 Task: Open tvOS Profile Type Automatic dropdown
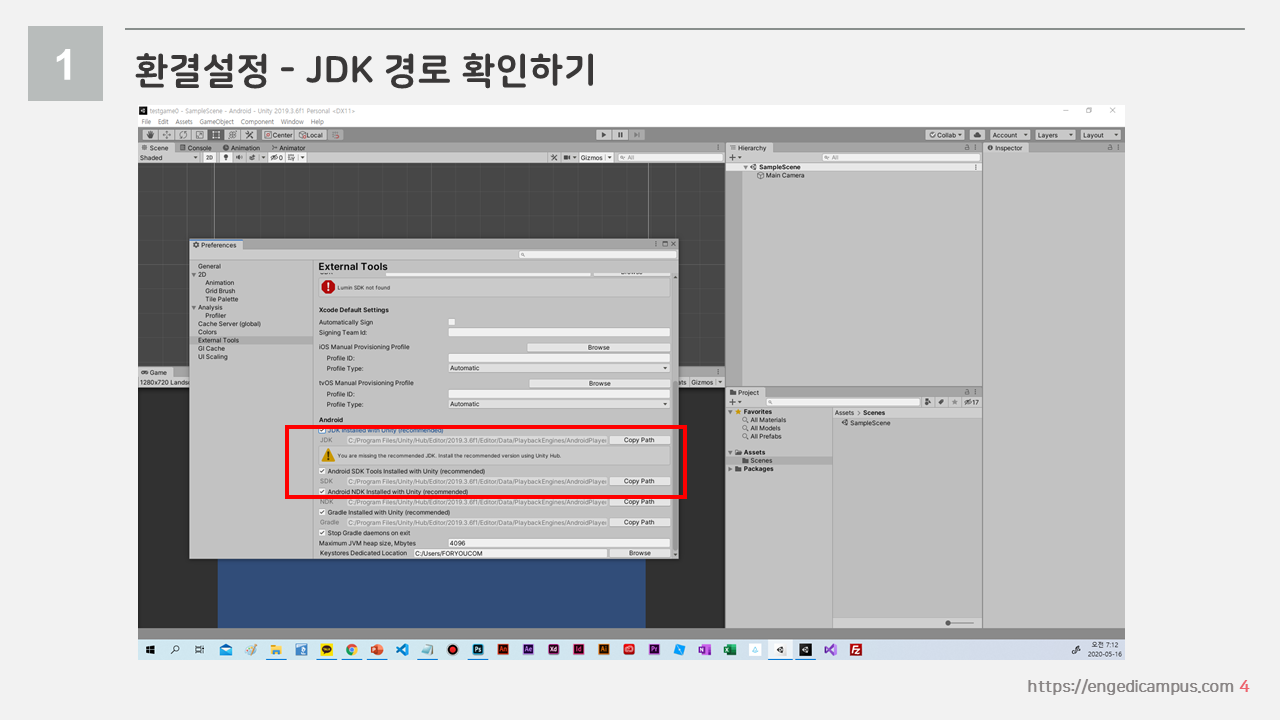click(x=559, y=404)
